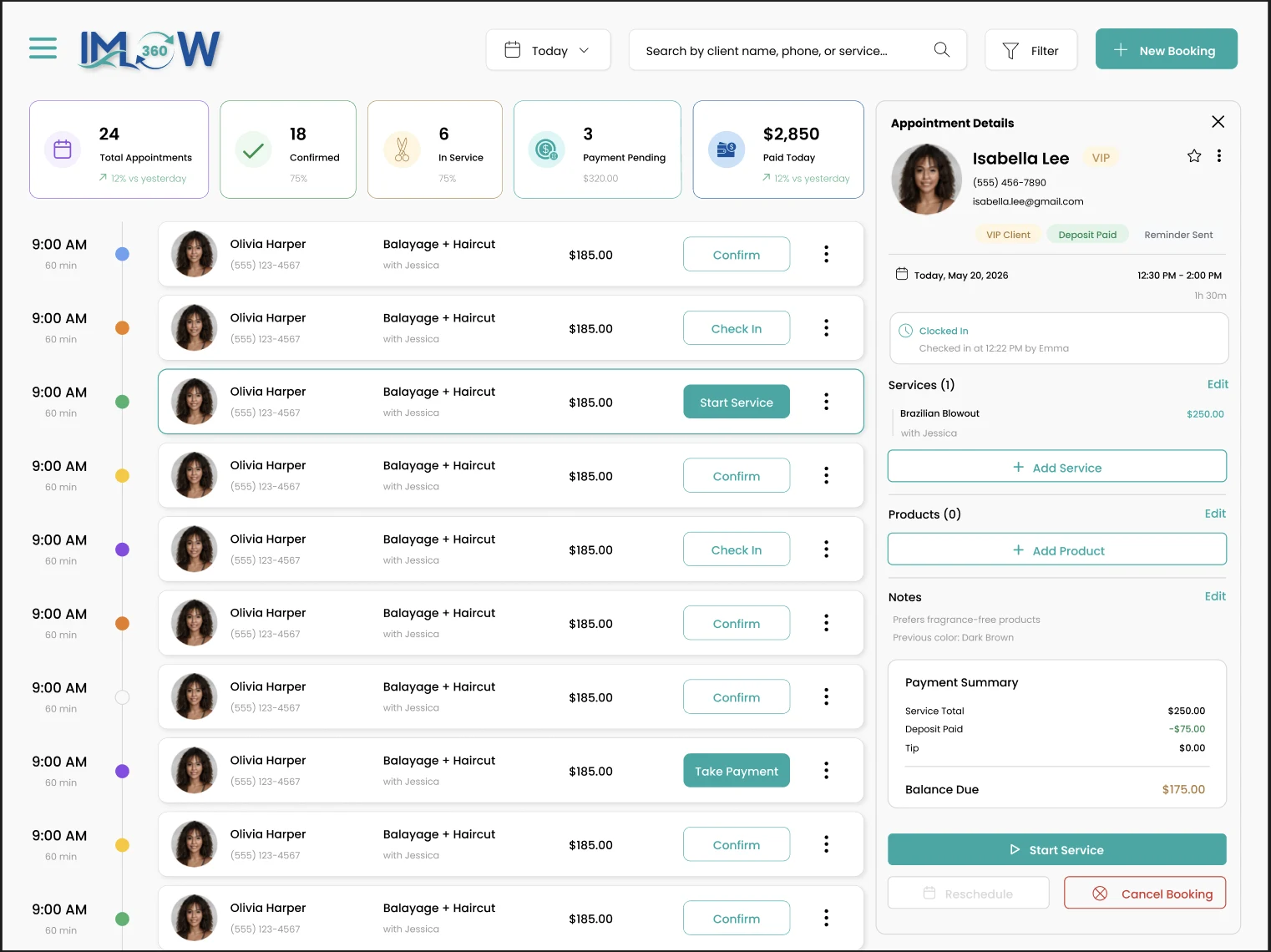The width and height of the screenshot is (1271, 952).
Task: Open the three-dot menu beside Isabella Lee
Action: [1218, 156]
